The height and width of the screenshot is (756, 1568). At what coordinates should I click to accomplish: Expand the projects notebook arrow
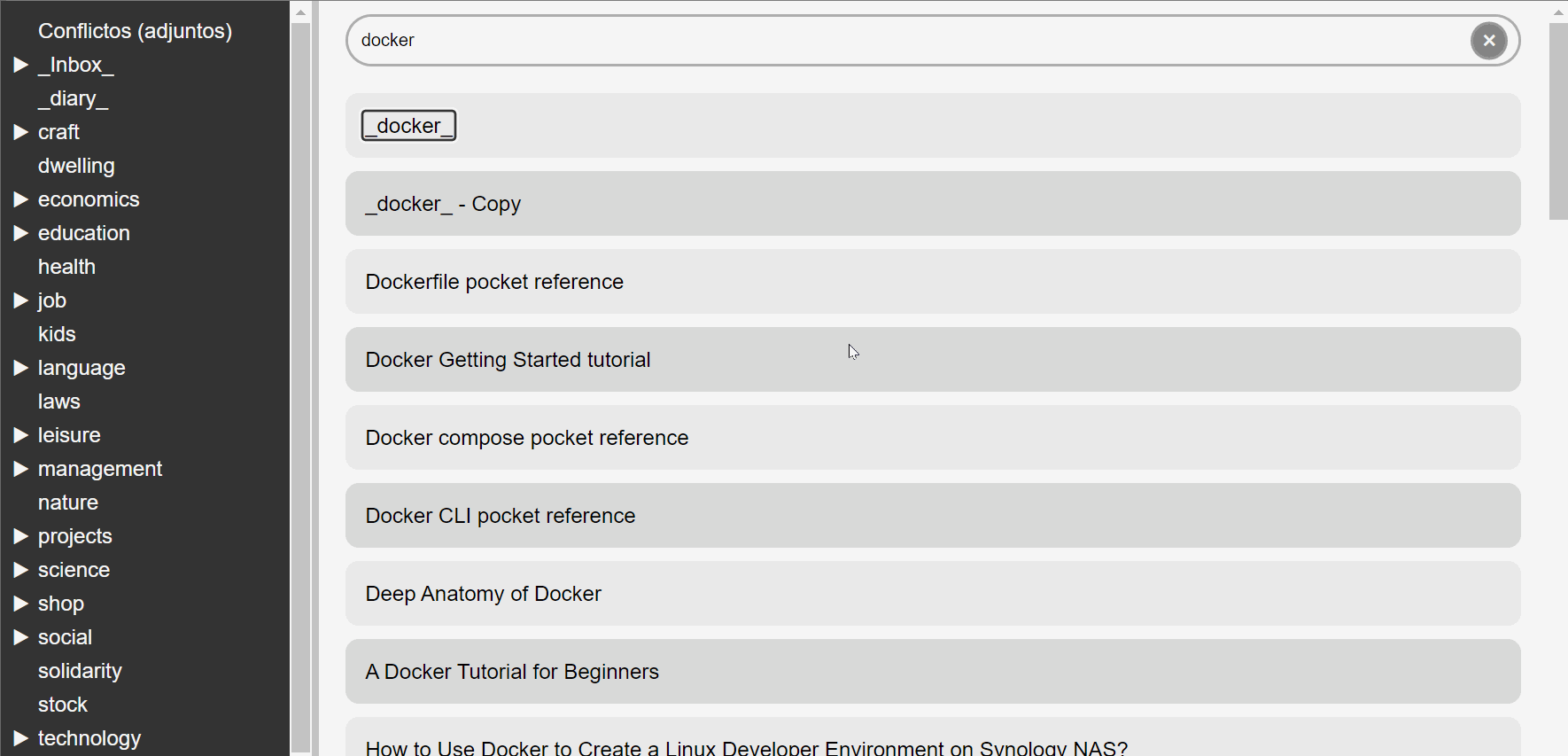(x=21, y=536)
